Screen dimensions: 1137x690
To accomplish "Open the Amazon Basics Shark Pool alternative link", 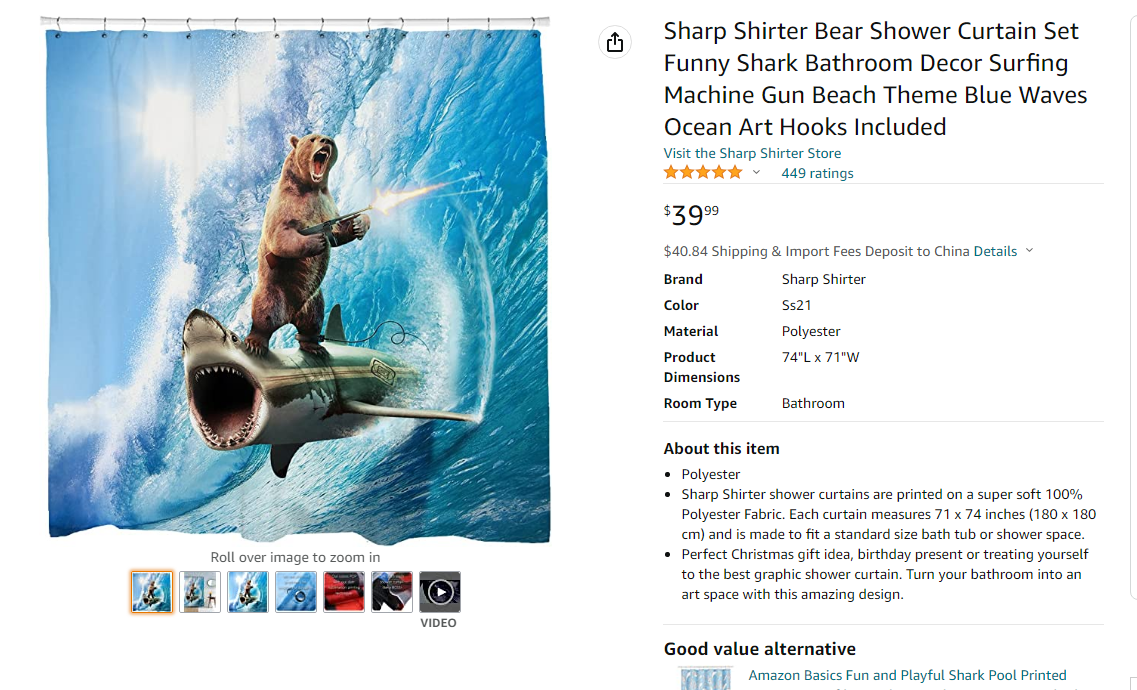I will [907, 675].
